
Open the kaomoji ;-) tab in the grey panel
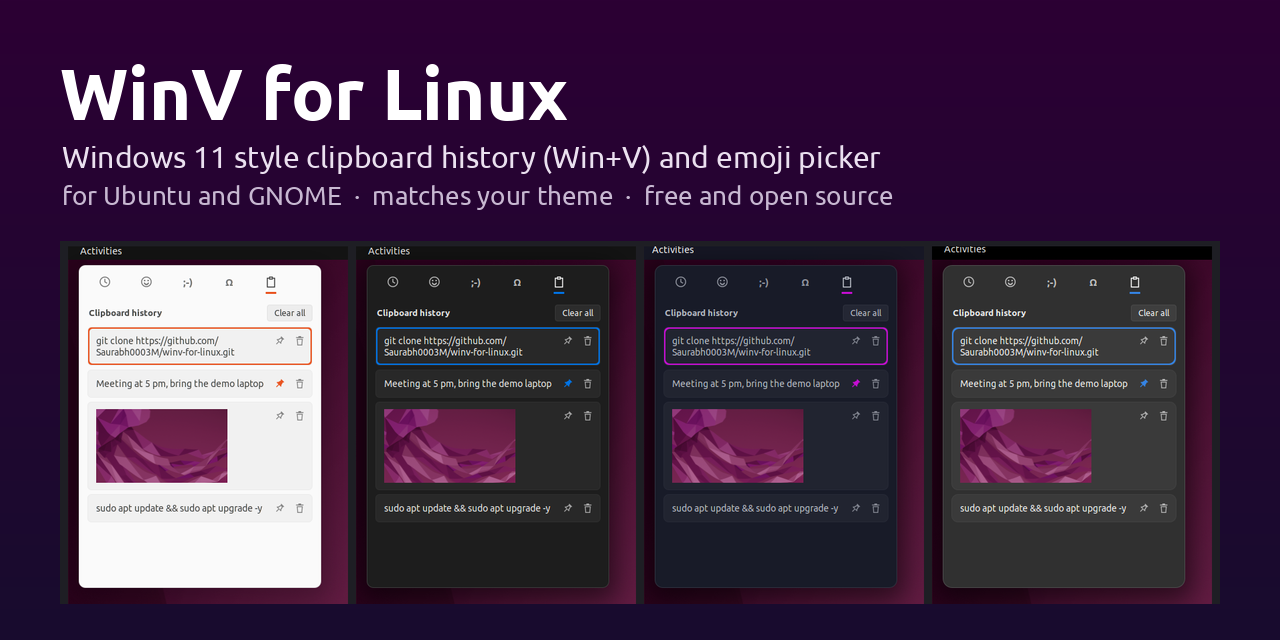pos(1051,284)
